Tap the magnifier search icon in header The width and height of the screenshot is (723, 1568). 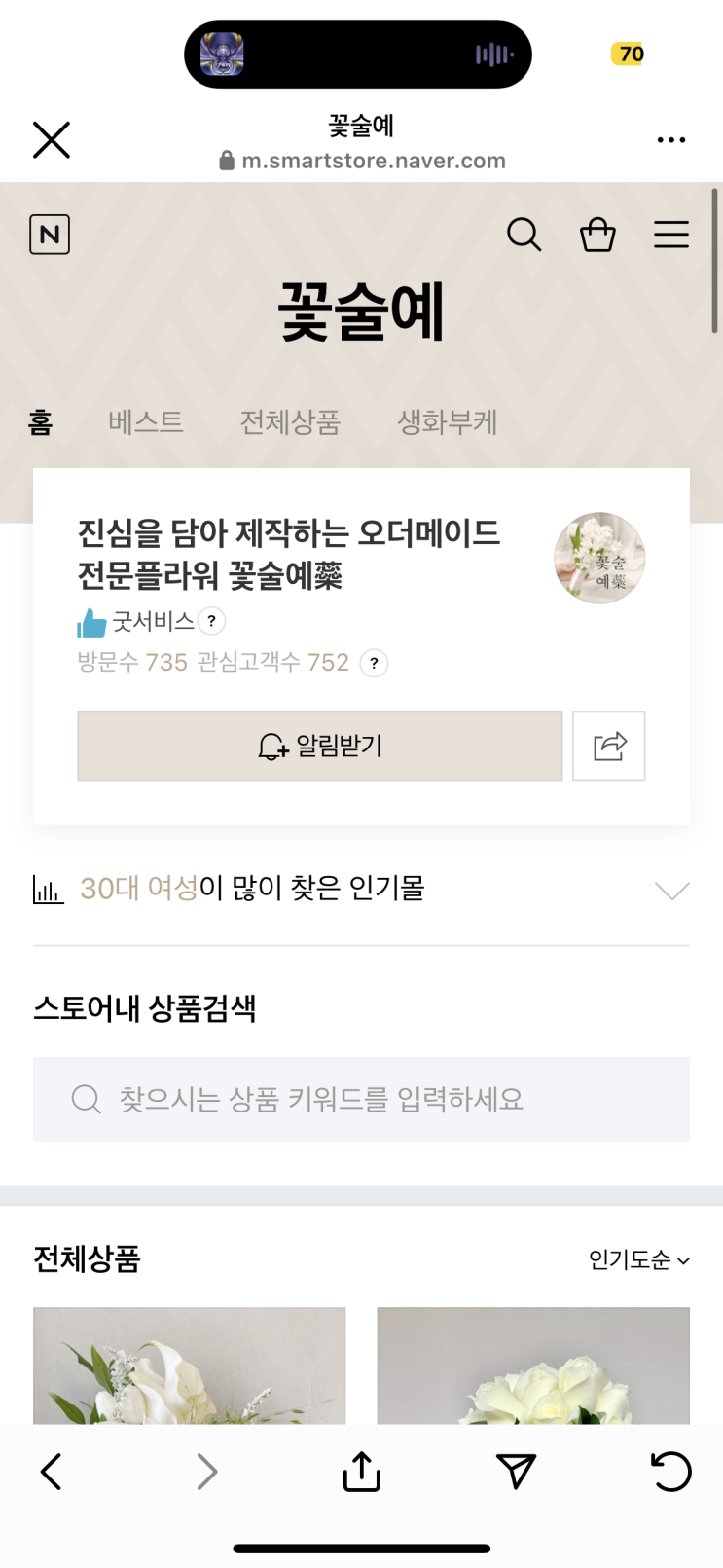pos(524,235)
